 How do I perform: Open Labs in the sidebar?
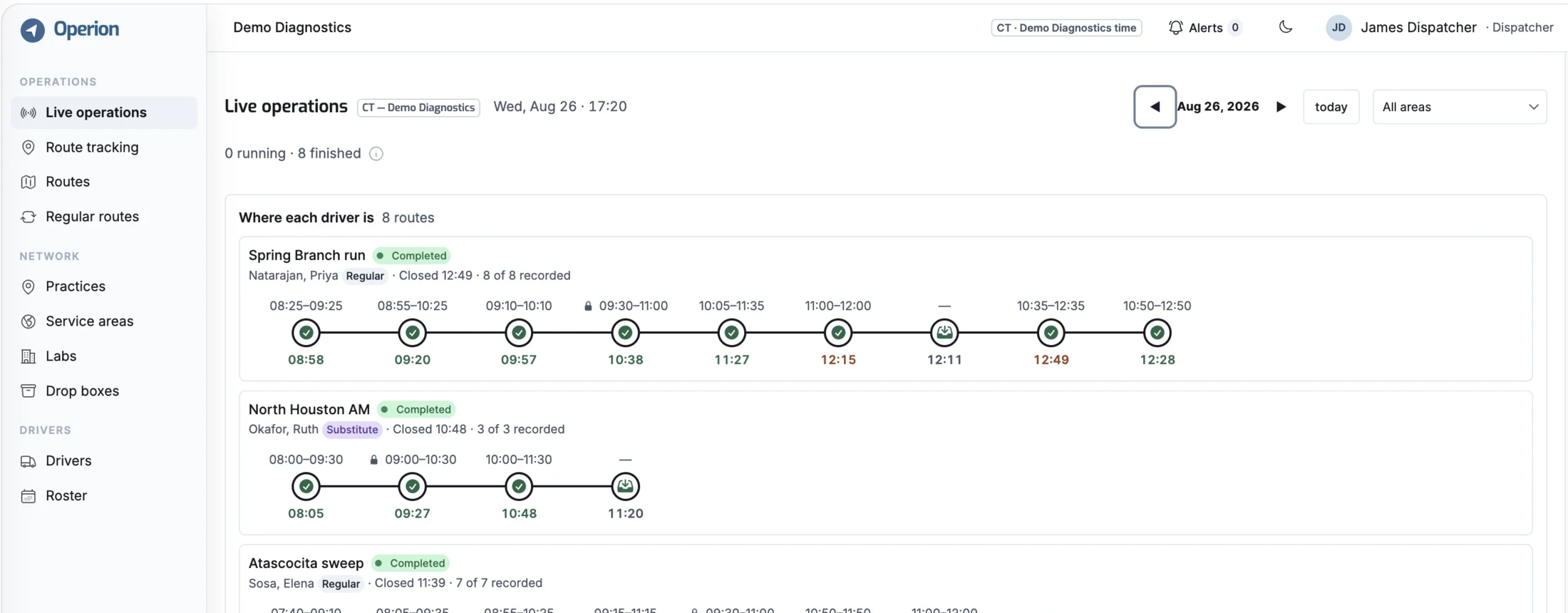[104, 356]
